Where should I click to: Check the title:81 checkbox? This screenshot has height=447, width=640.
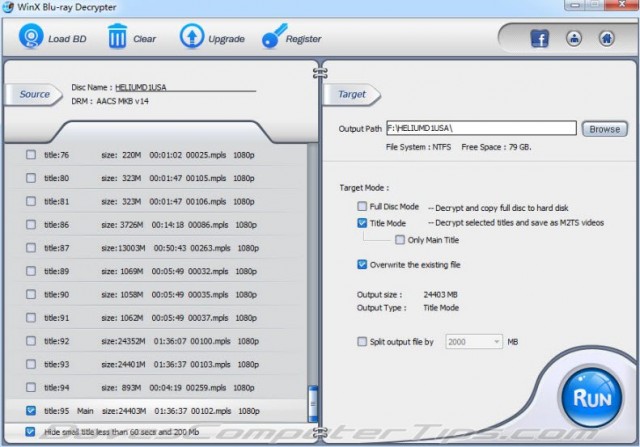click(x=31, y=201)
